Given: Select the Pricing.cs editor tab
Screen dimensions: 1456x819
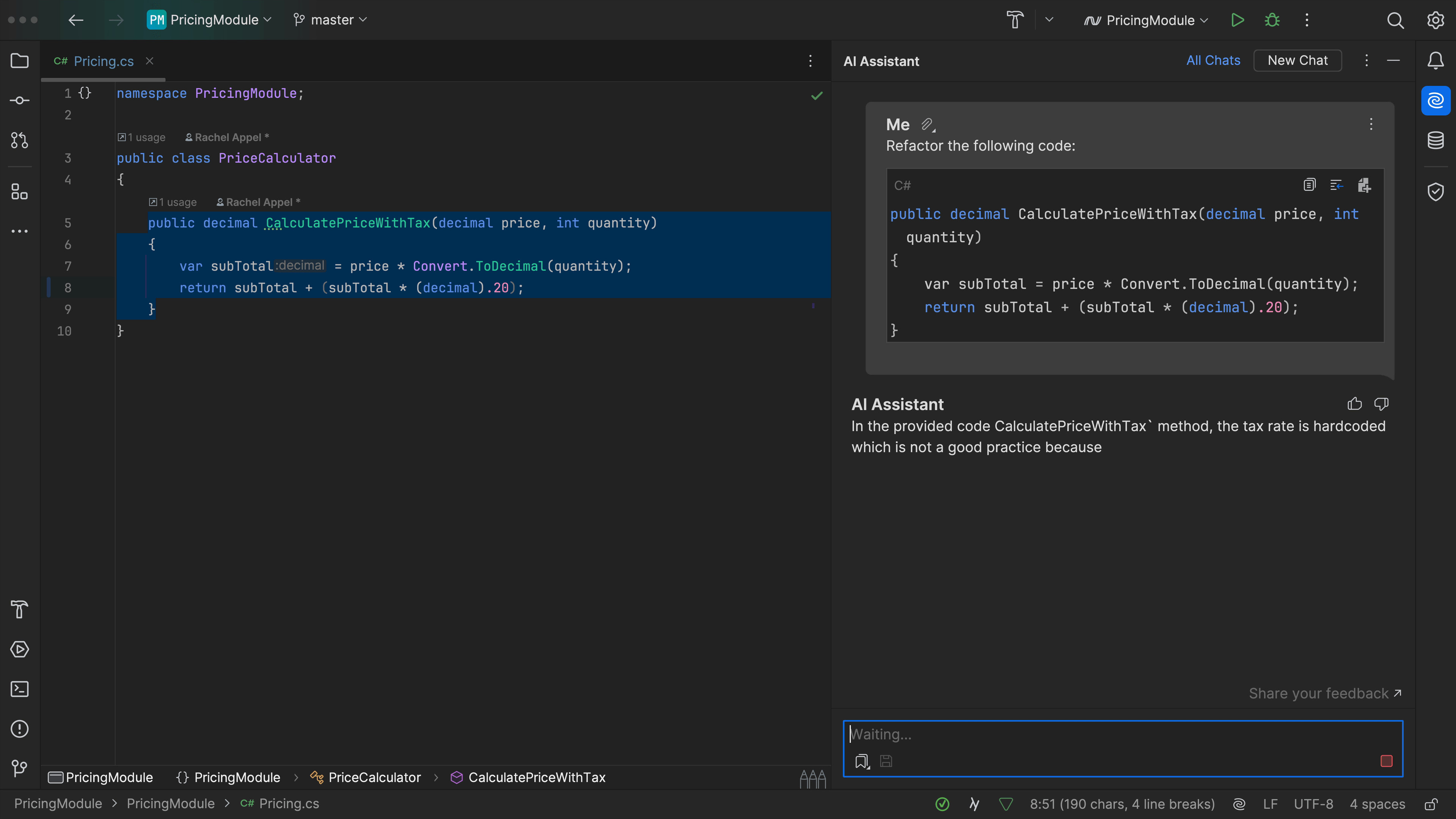Looking at the screenshot, I should coord(104,61).
